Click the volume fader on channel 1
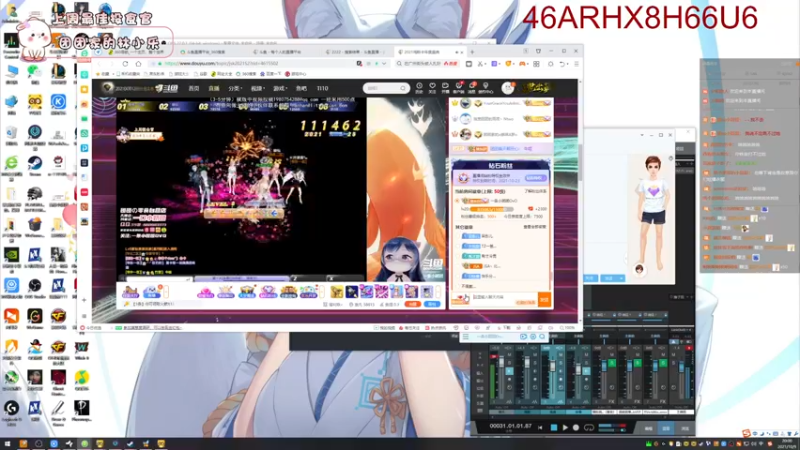 coord(502,362)
